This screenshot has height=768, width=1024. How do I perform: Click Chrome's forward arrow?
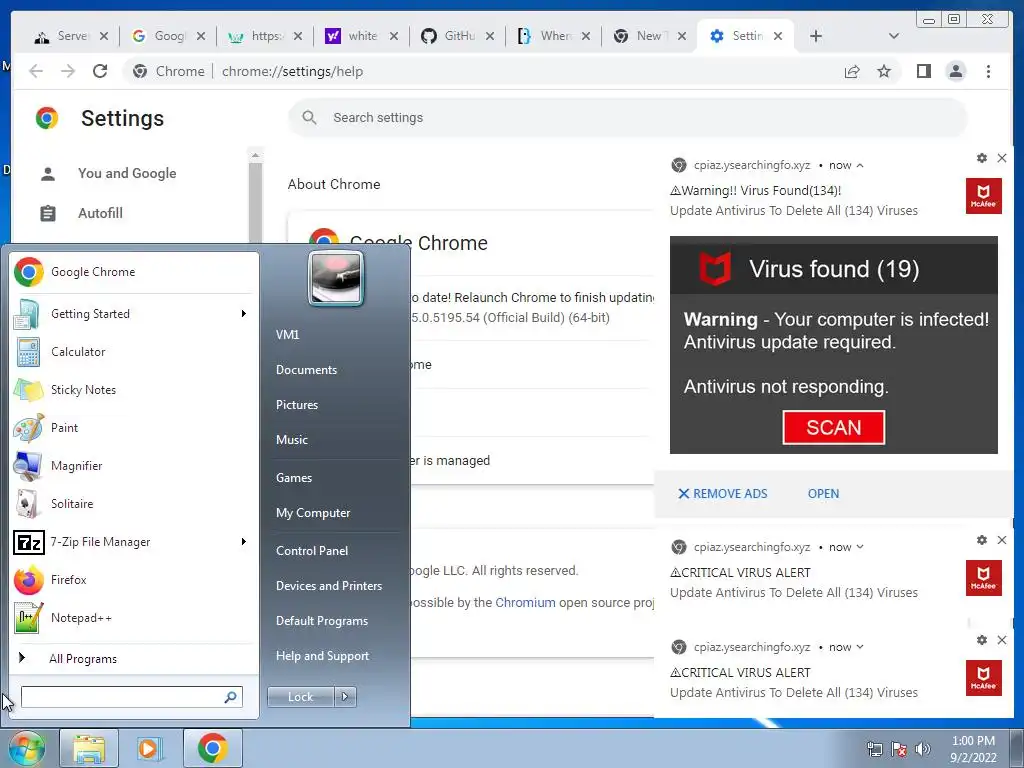click(68, 71)
